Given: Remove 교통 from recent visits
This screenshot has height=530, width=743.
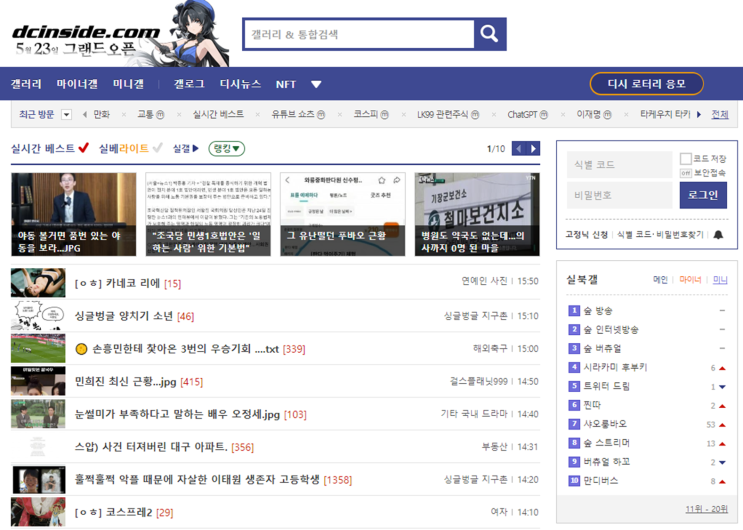Looking at the screenshot, I should [179, 115].
